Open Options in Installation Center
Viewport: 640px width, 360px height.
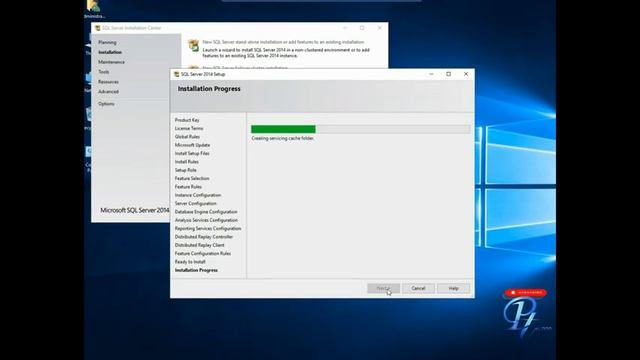coord(106,104)
